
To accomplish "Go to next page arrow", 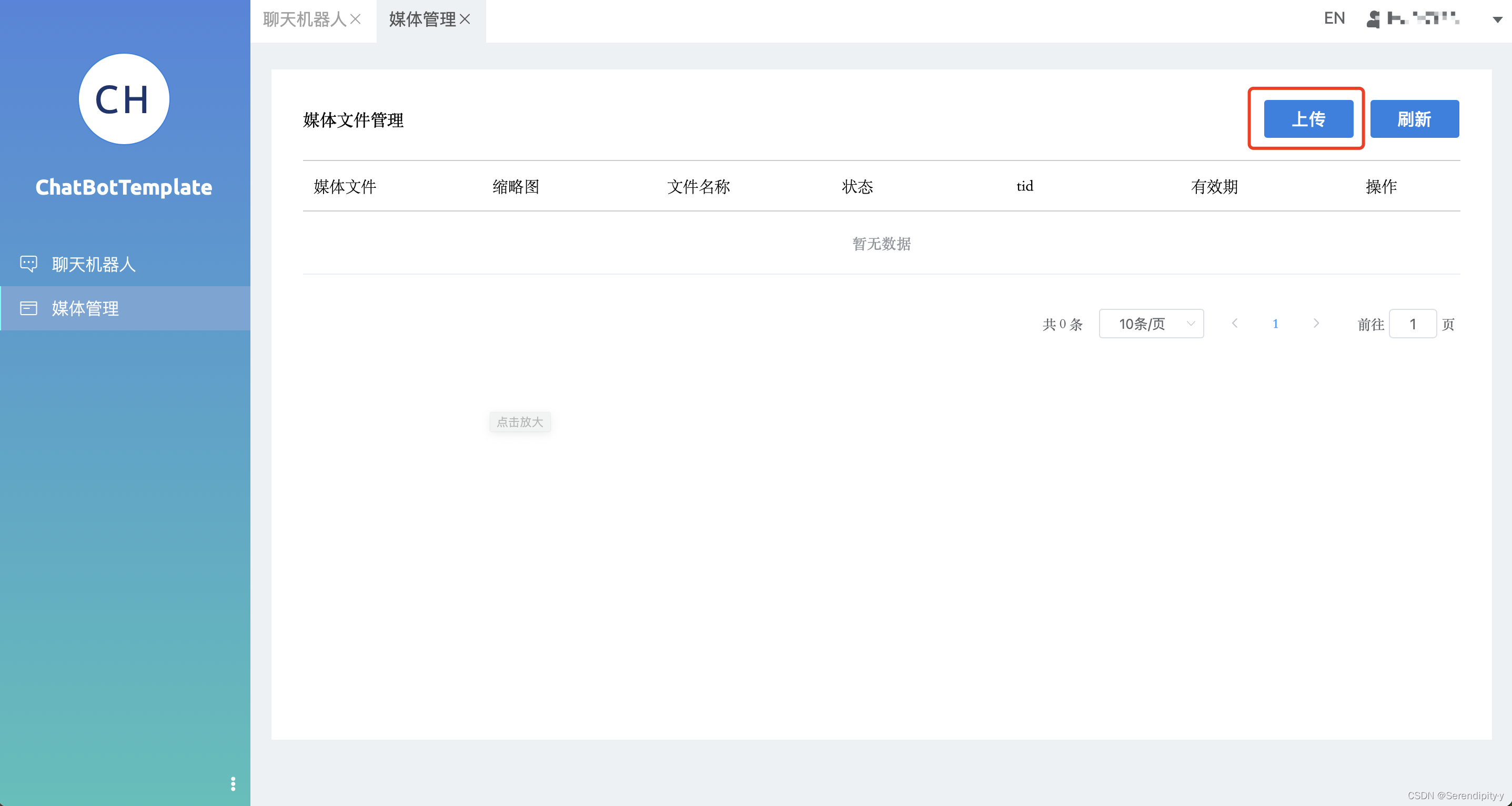I will pos(1316,324).
